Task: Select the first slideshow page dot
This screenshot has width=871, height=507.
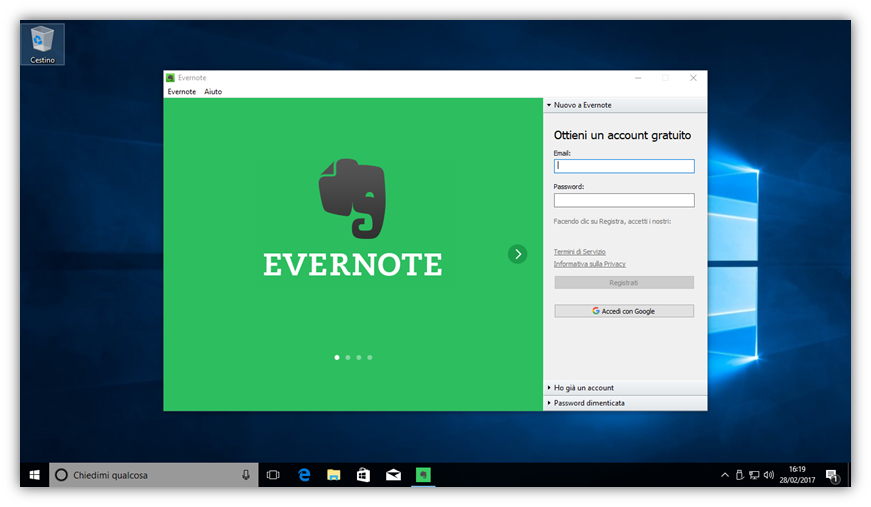Action: (337, 358)
